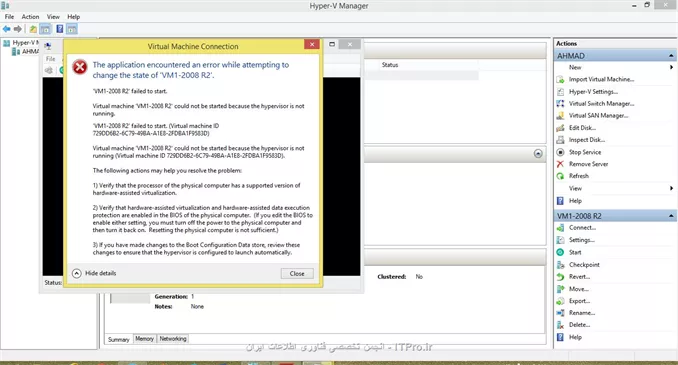Viewport: 678px width, 365px height.
Task: Click Import Virtual Machine... action
Action: click(x=601, y=80)
